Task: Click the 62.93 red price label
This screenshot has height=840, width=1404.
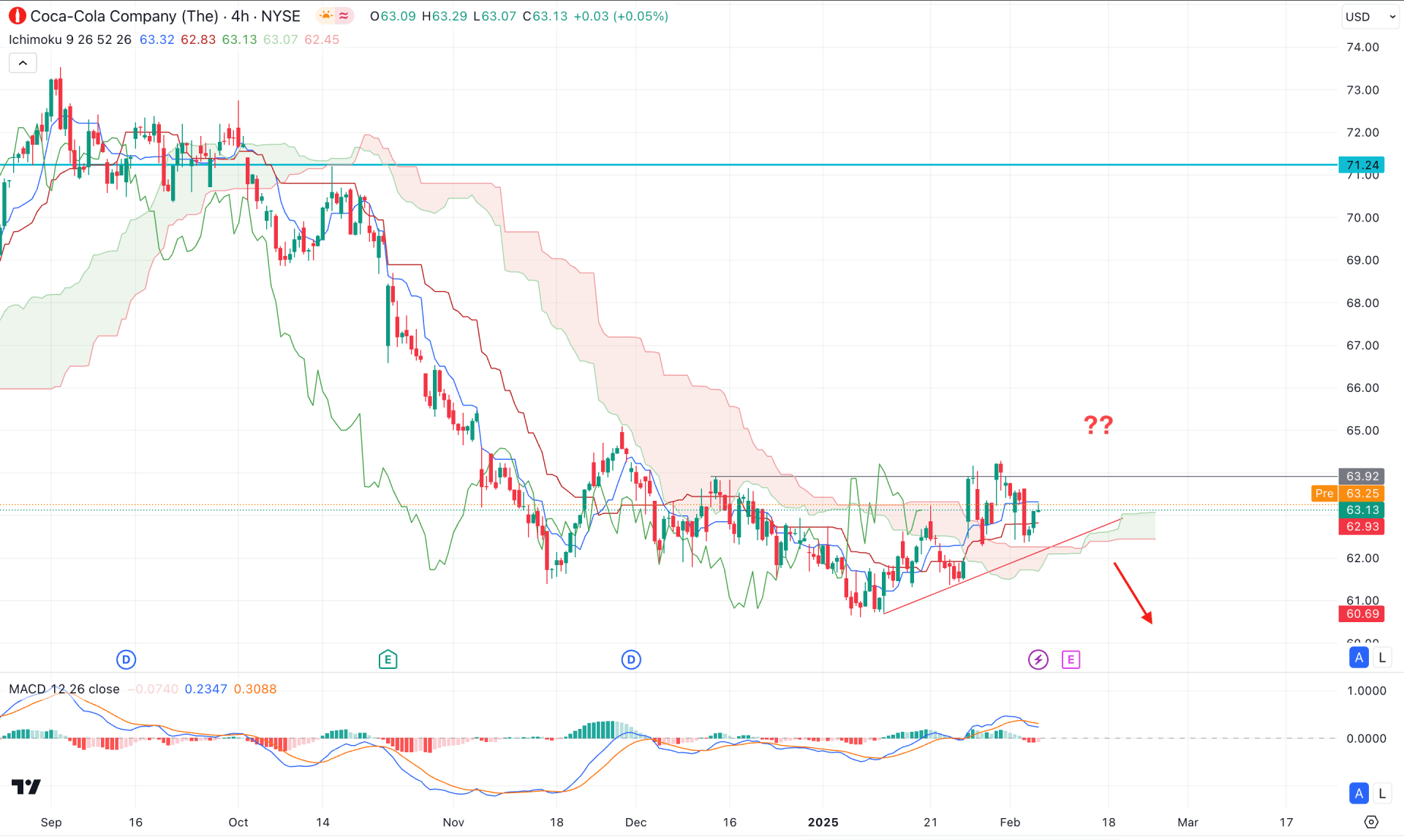Action: coord(1361,526)
